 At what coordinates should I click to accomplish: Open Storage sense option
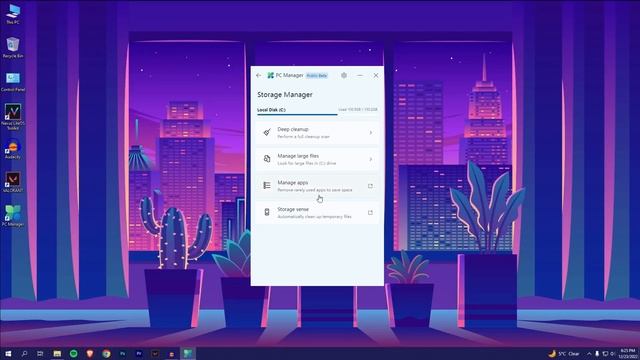(317, 213)
